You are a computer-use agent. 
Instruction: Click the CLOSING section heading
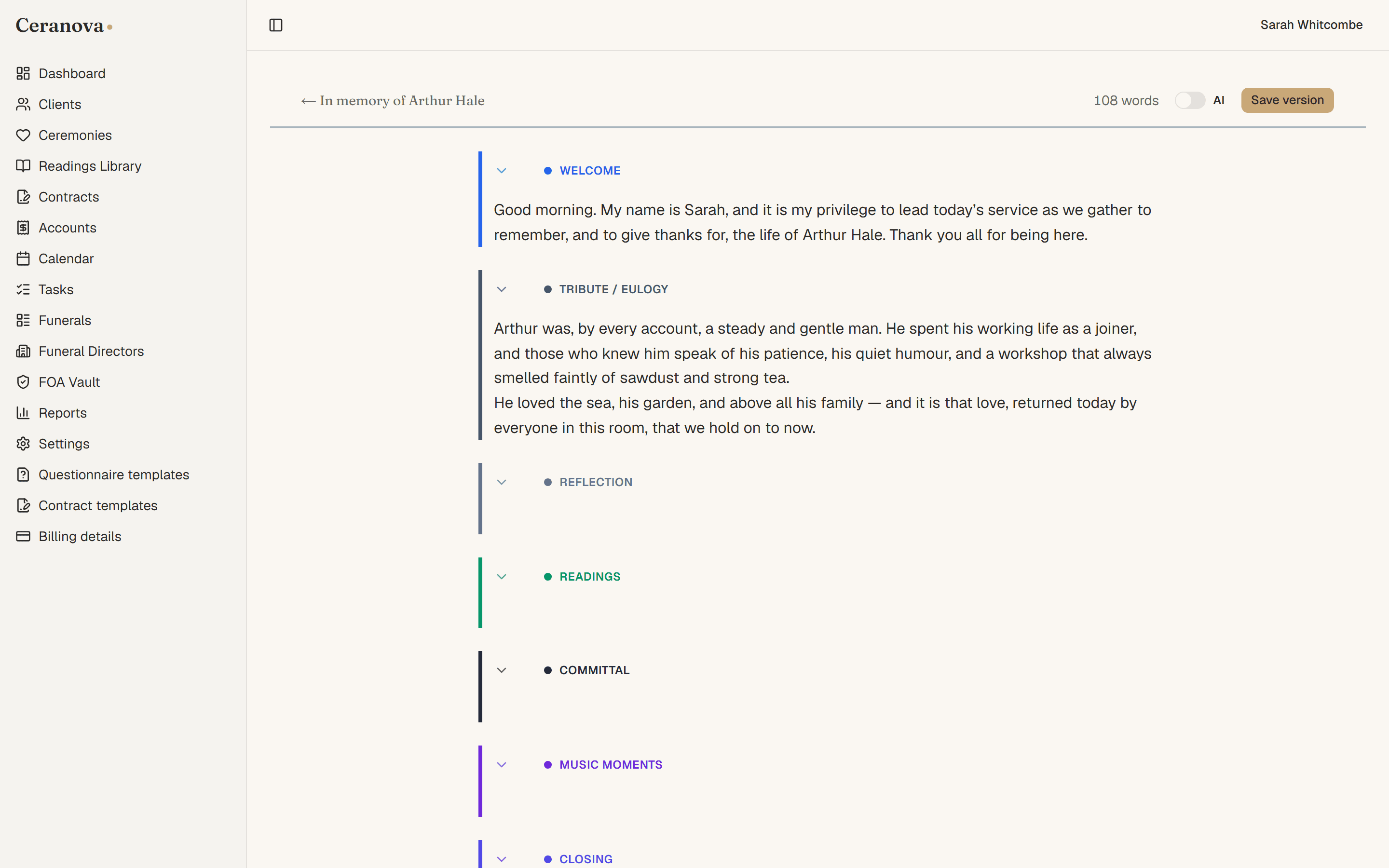click(x=586, y=859)
